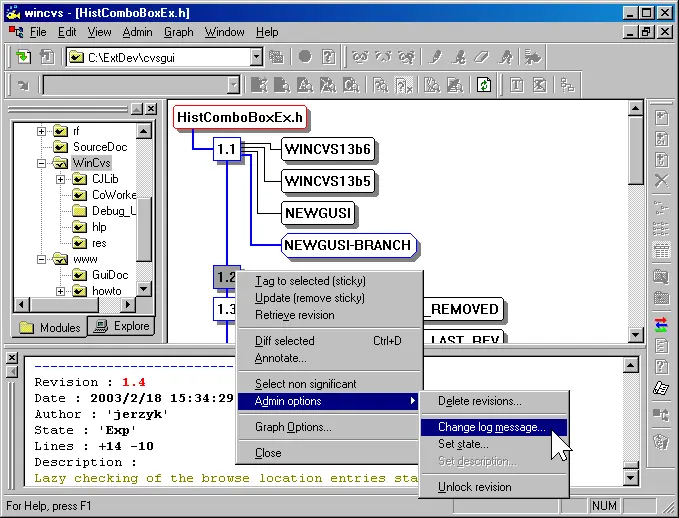Select the SourceDoc folder in the tree
Screen dimensions: 679x518
pos(100,147)
